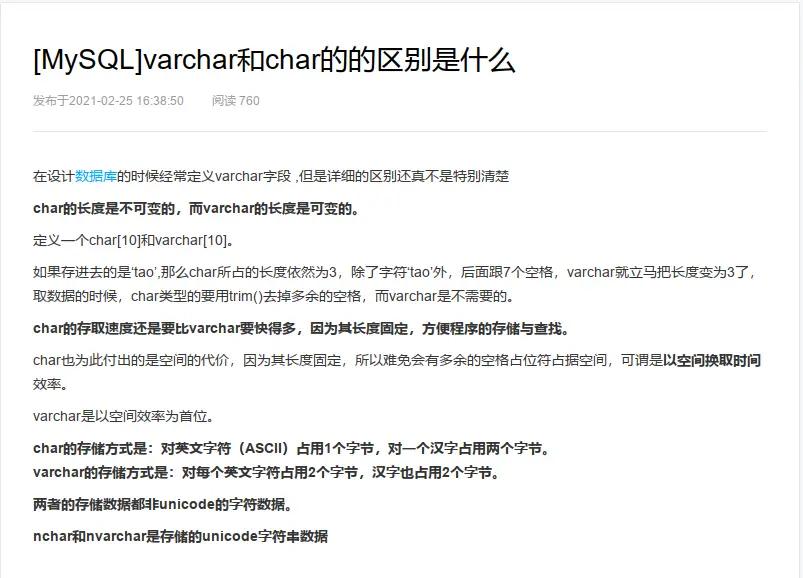Image resolution: width=803 pixels, height=578 pixels.
Task: Click the article title about varchar和char
Action: coord(274,60)
